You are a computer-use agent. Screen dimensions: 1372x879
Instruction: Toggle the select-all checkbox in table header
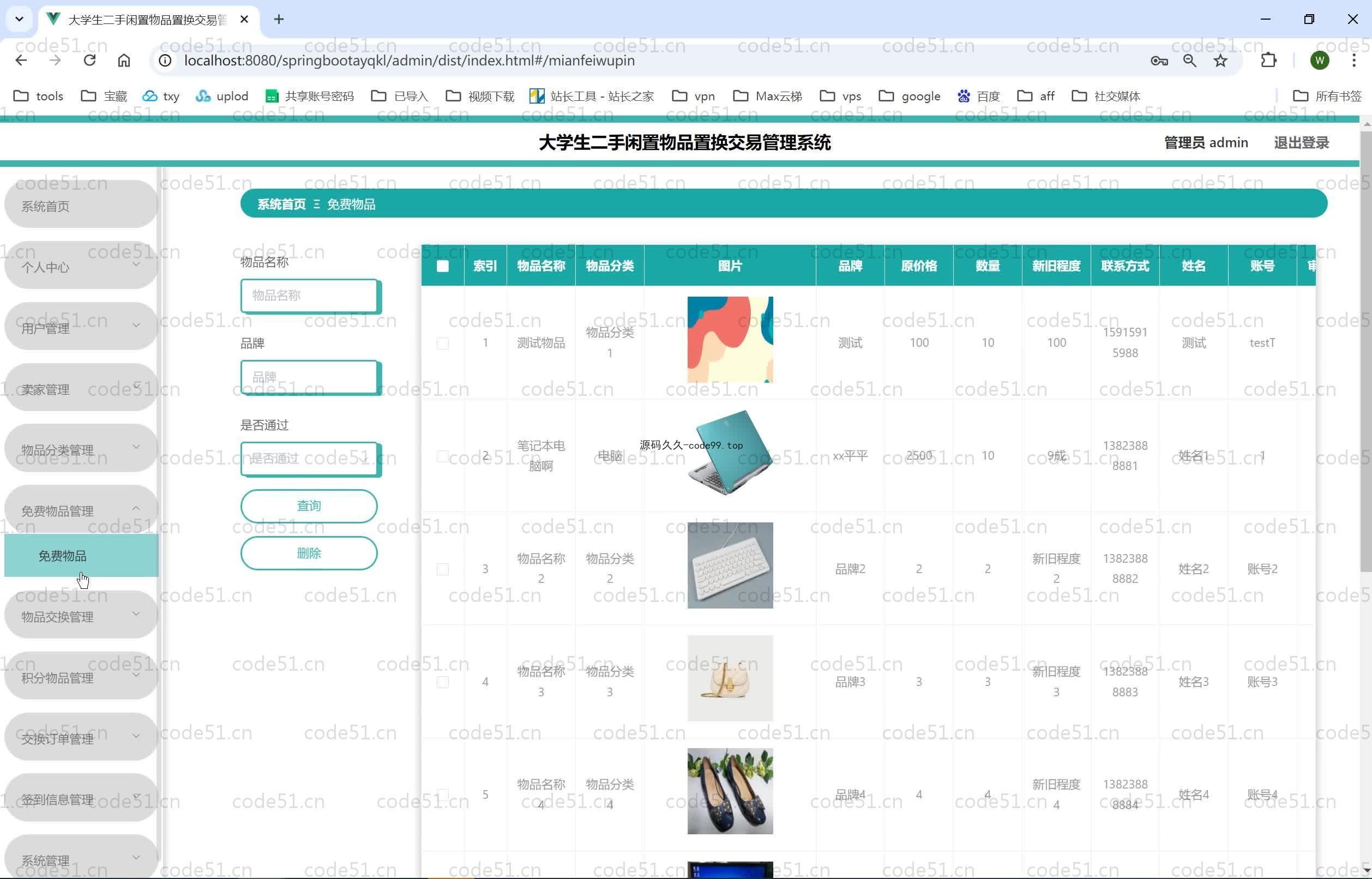(x=442, y=266)
